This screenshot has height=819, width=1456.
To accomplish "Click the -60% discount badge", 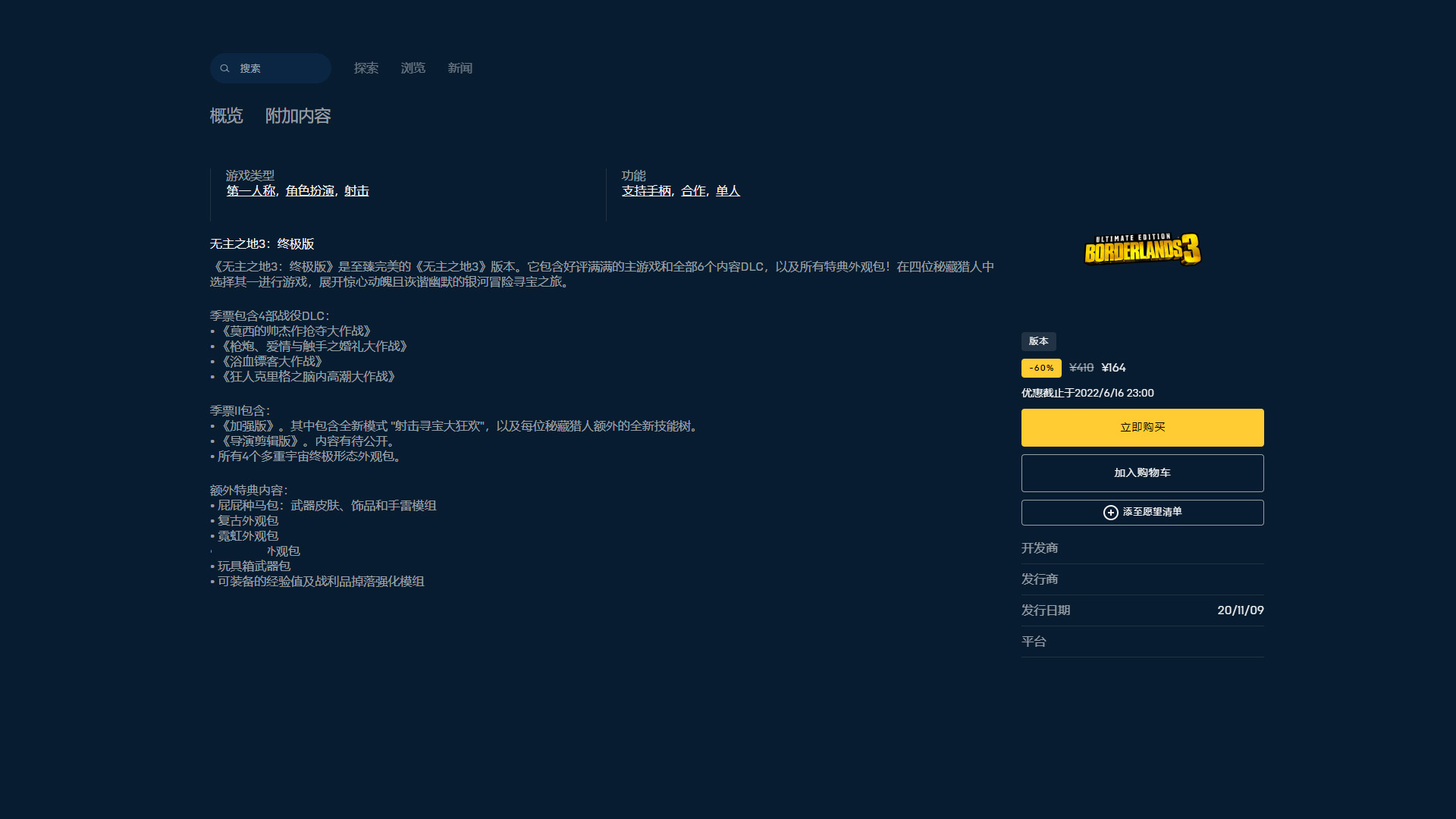I will tap(1041, 368).
